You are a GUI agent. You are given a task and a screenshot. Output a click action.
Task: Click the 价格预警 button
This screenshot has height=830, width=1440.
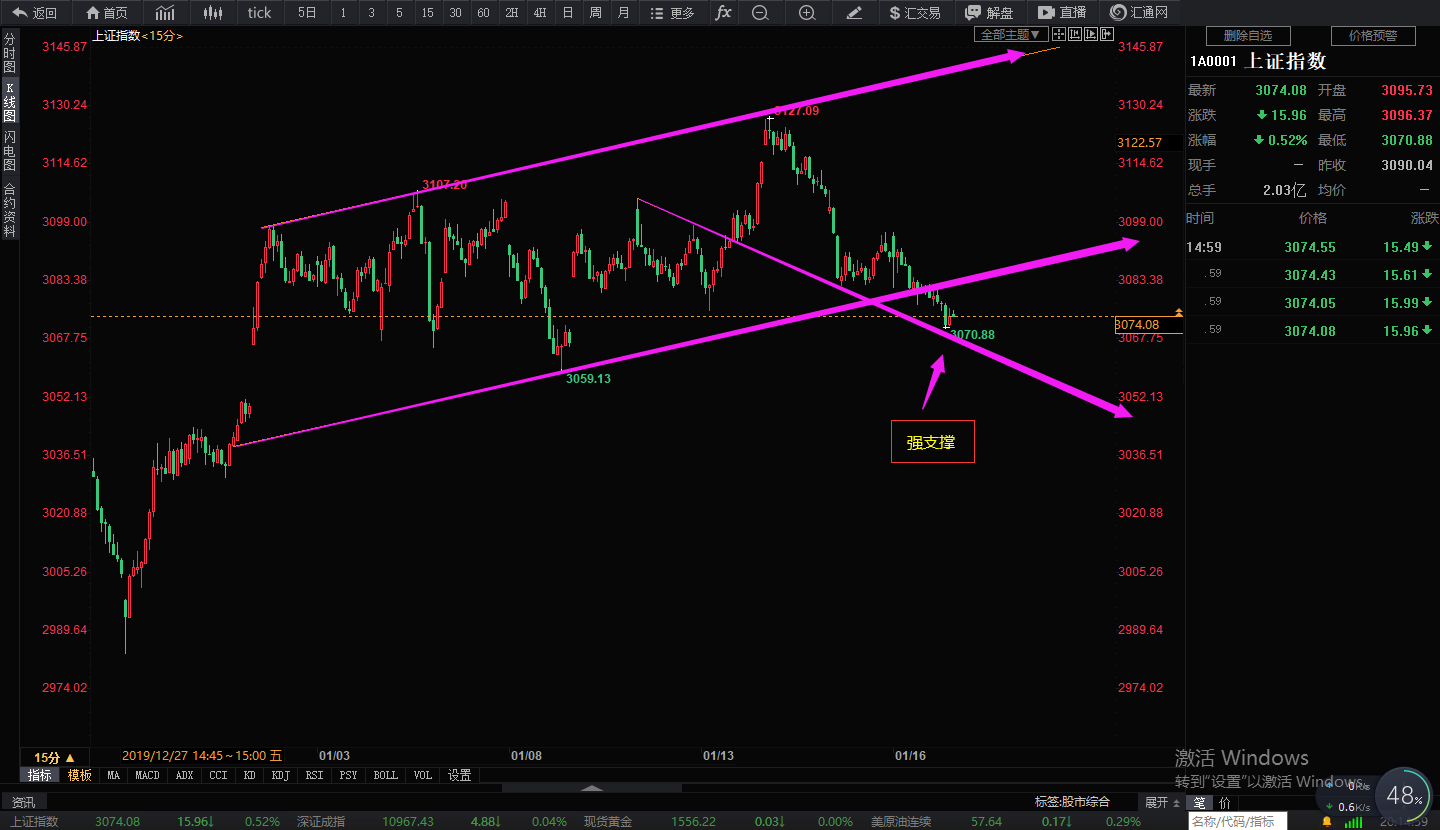coord(1372,36)
